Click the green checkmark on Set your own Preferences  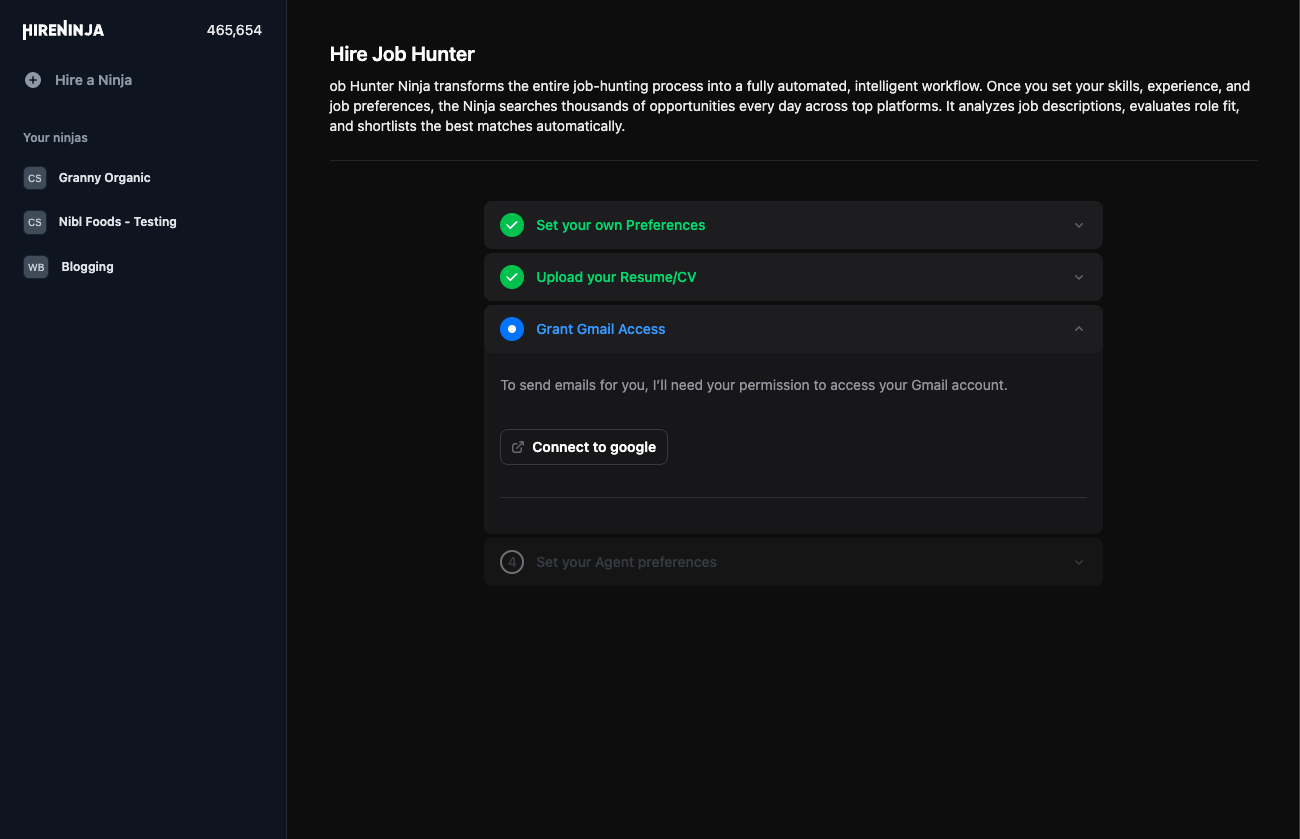[x=512, y=225]
